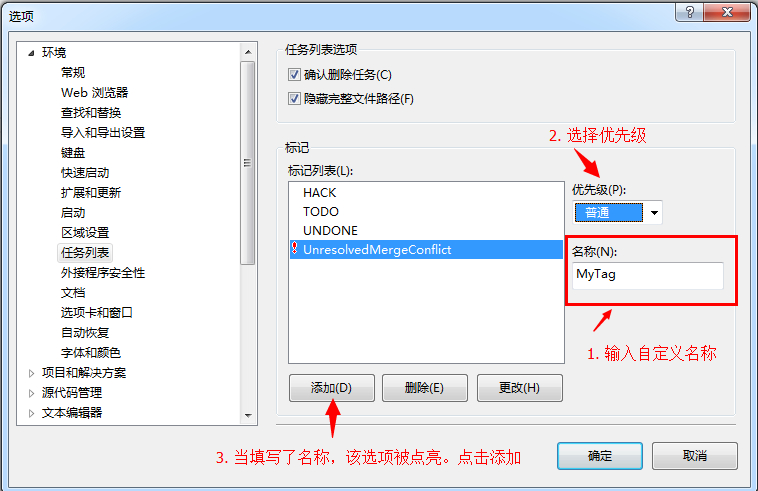Click the tree scrollbar up arrow
The width and height of the screenshot is (758, 491).
pyautogui.click(x=248, y=52)
